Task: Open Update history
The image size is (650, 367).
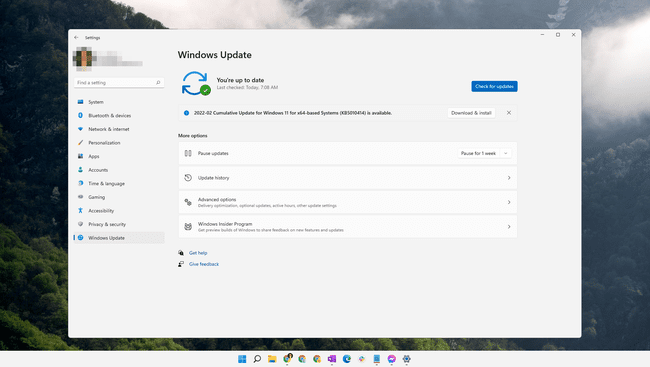Action: pyautogui.click(x=347, y=178)
